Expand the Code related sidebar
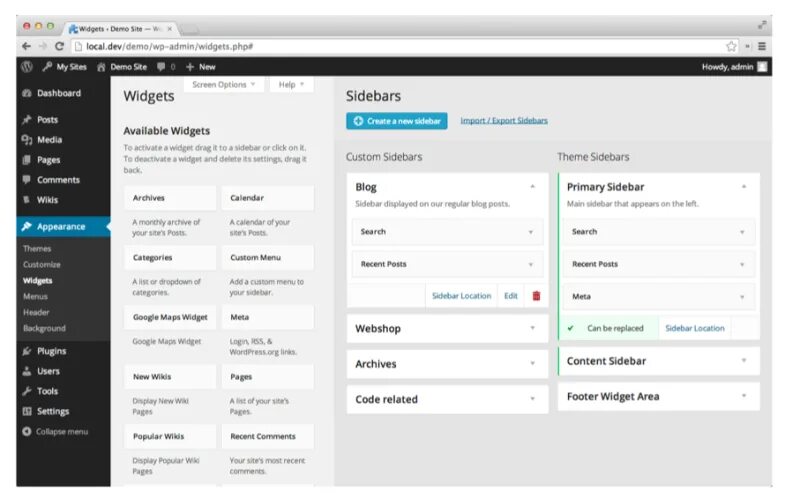 (532, 399)
